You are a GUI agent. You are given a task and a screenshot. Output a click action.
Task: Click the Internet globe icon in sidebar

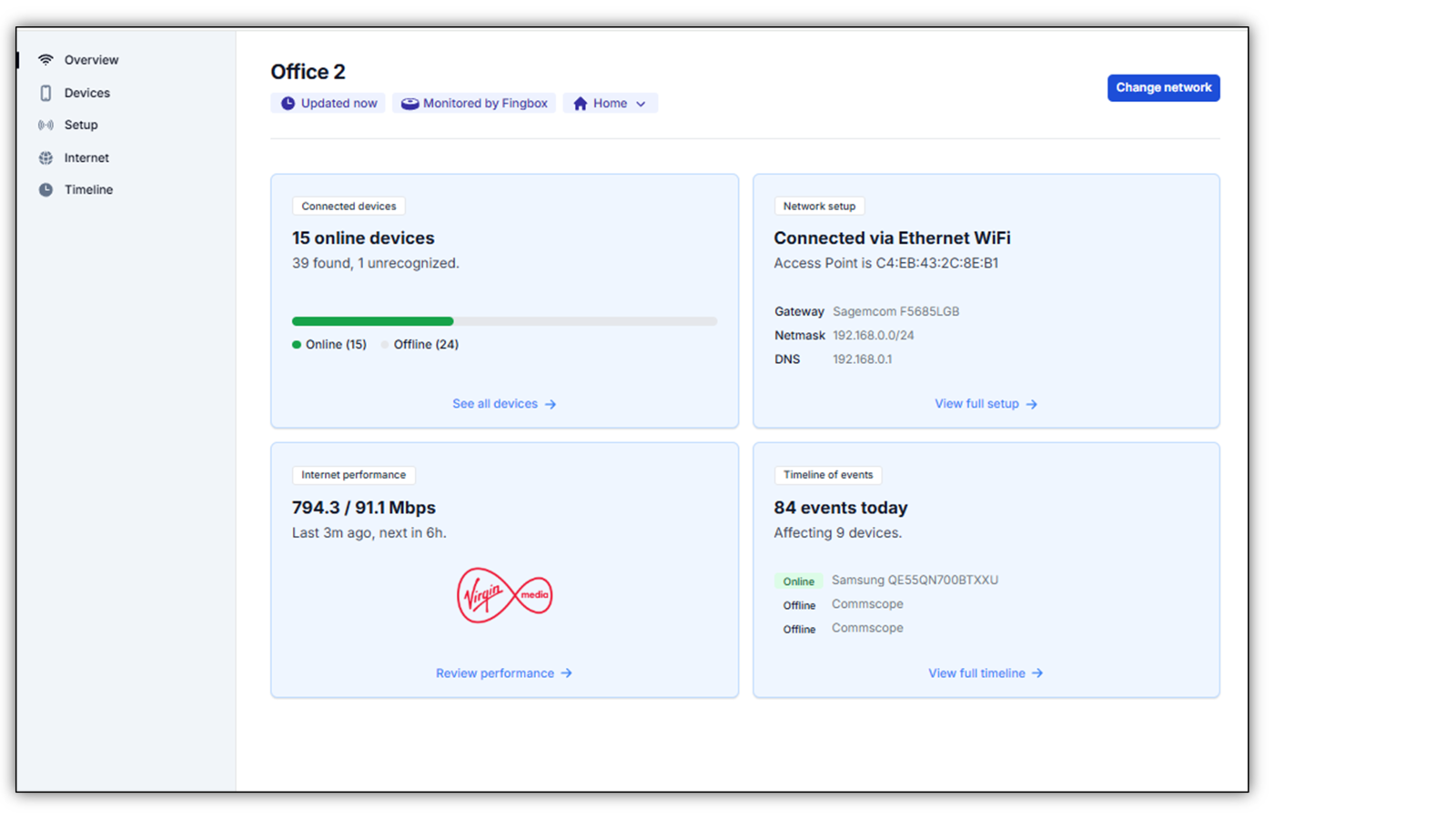tap(45, 158)
